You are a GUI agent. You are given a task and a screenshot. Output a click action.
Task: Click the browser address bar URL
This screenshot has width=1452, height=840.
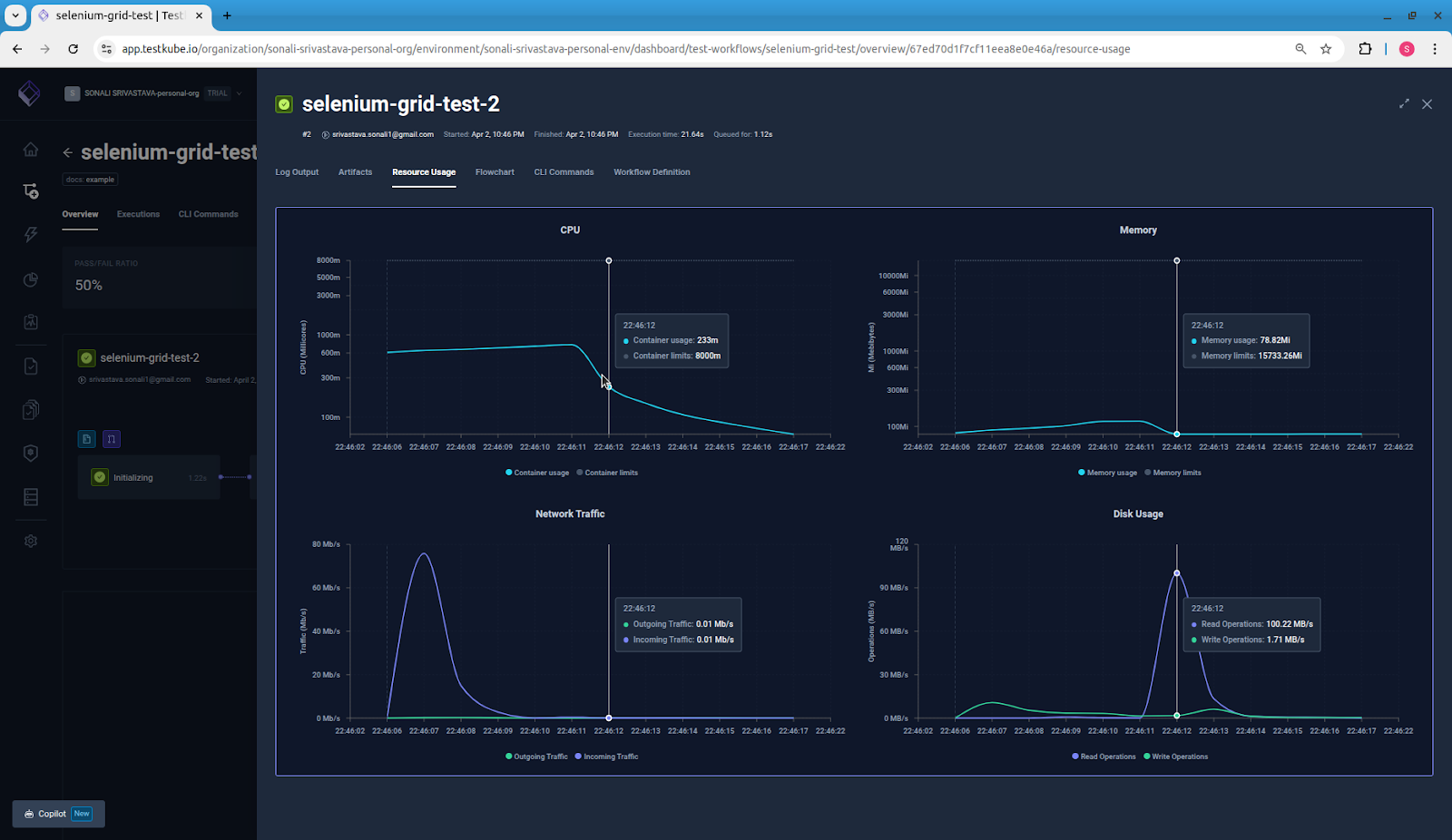tap(626, 49)
